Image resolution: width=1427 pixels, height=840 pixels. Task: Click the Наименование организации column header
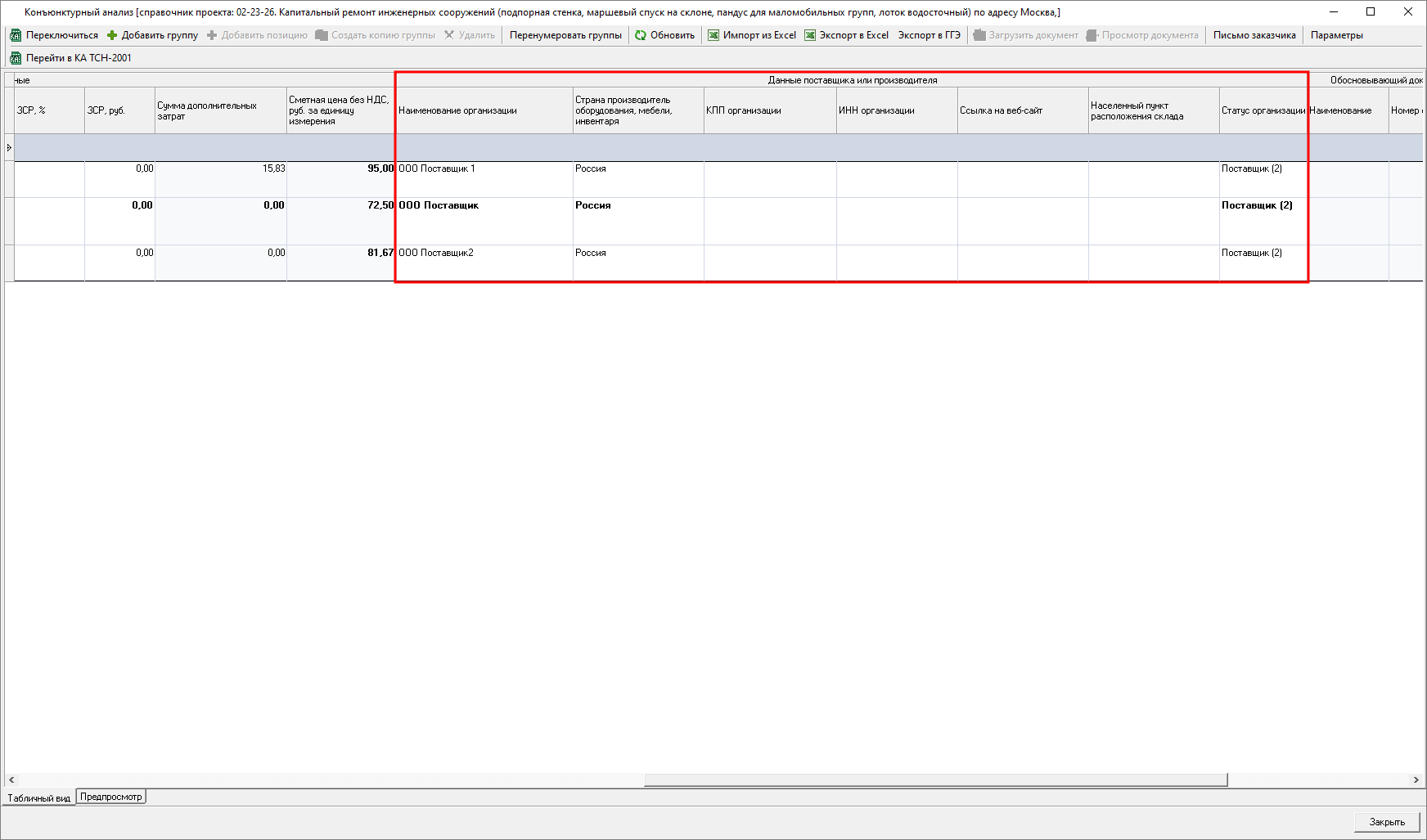[x=483, y=110]
